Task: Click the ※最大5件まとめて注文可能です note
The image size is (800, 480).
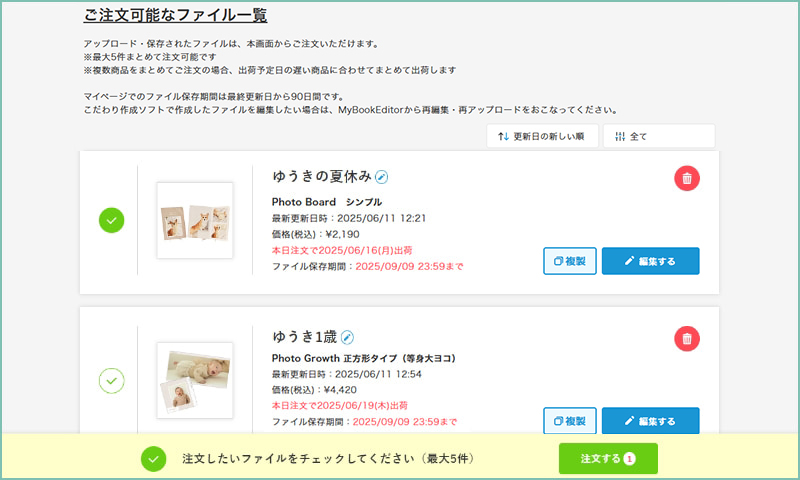Action: coord(150,57)
